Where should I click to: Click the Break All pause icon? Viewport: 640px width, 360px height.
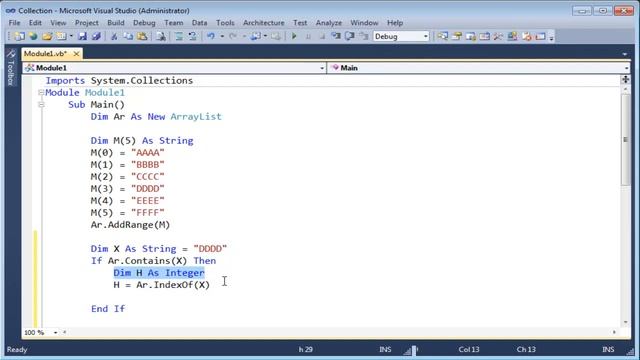308,36
